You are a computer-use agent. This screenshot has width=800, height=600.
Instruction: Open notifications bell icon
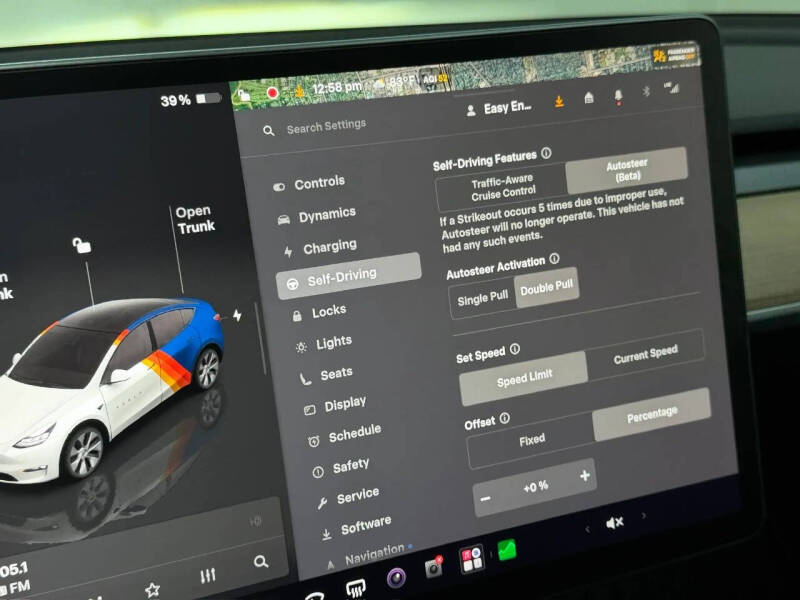click(618, 95)
